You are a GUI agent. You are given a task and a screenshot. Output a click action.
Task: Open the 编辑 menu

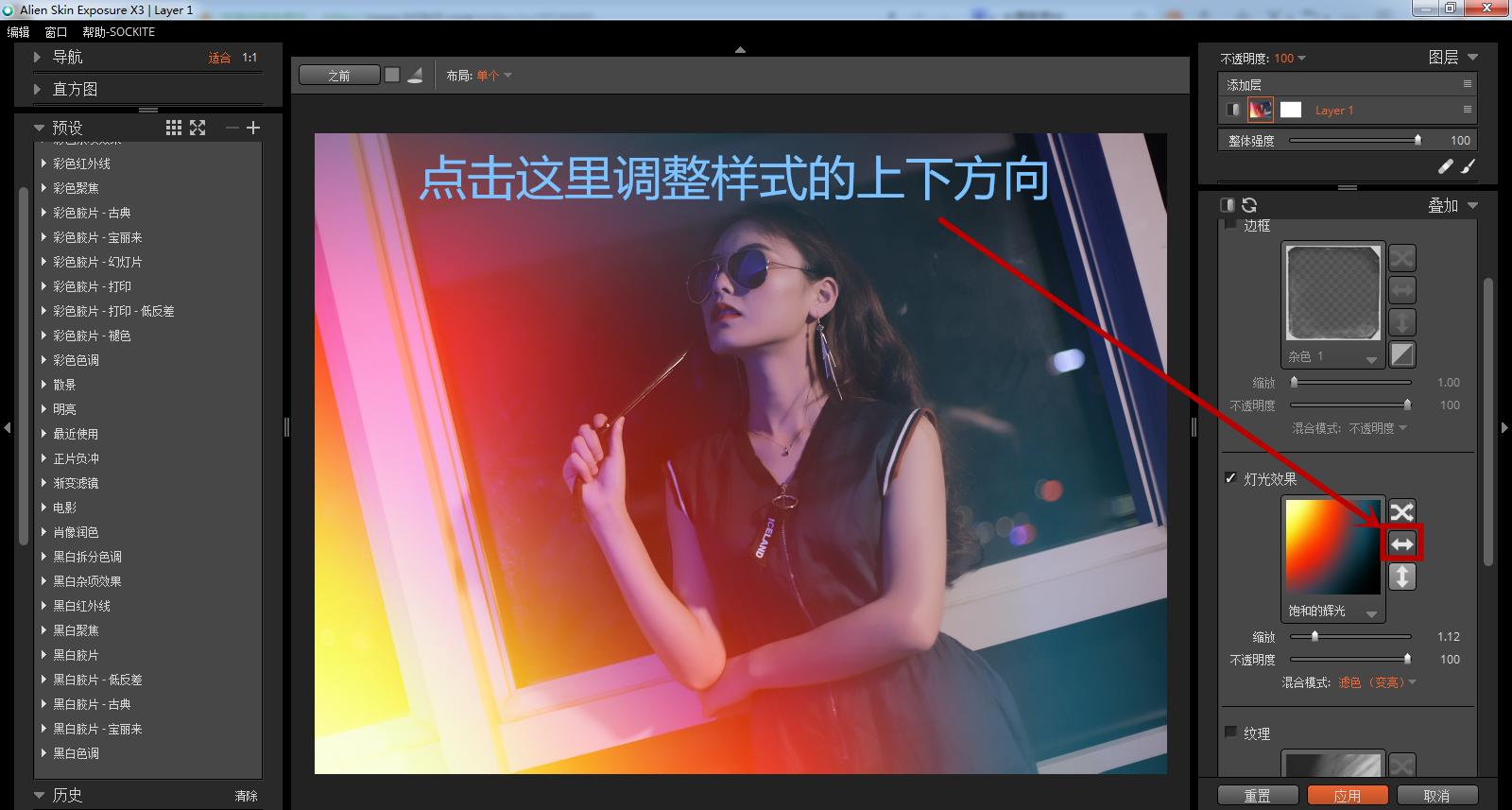point(18,32)
